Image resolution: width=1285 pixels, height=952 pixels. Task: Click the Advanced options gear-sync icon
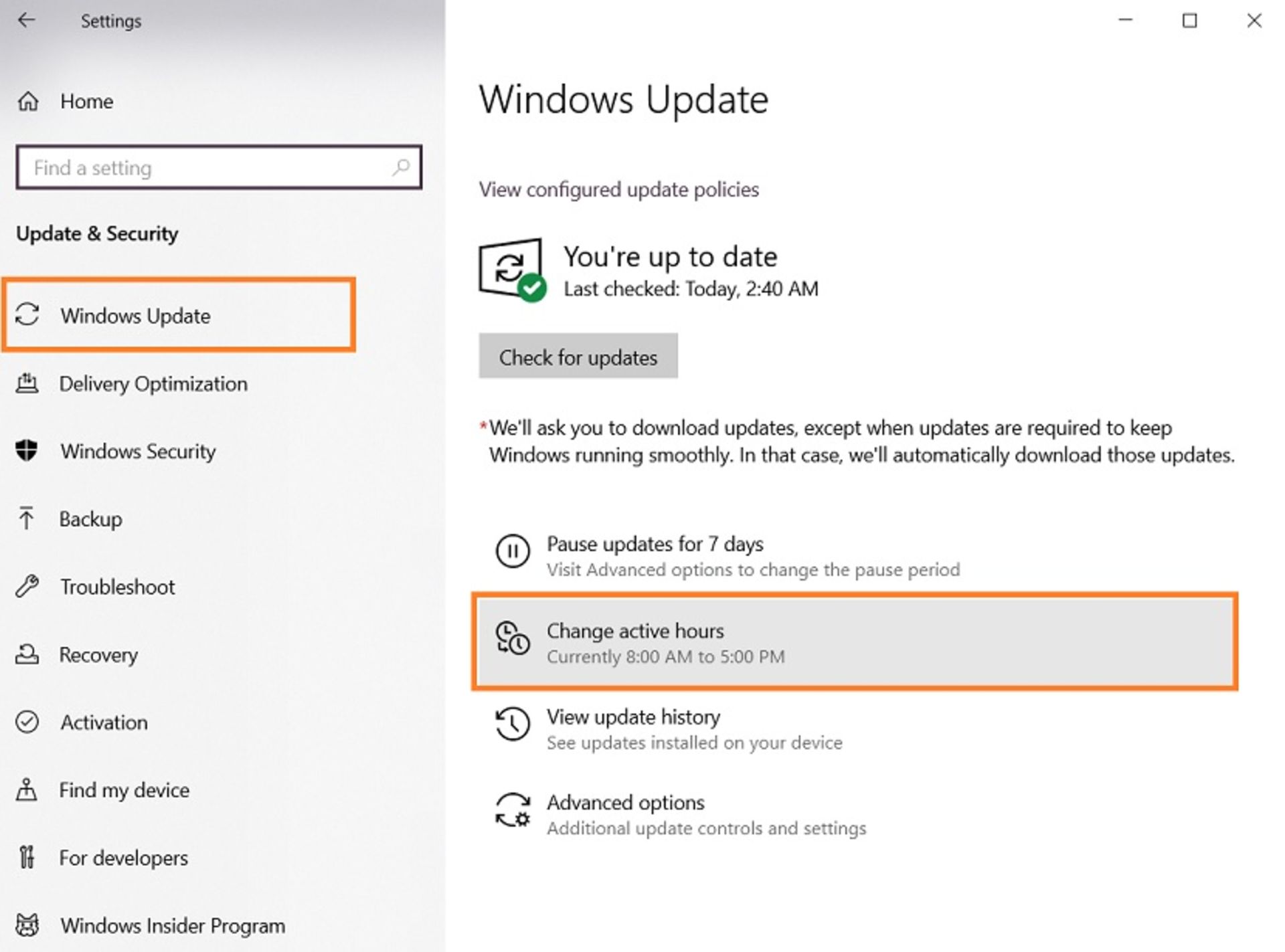tap(513, 810)
